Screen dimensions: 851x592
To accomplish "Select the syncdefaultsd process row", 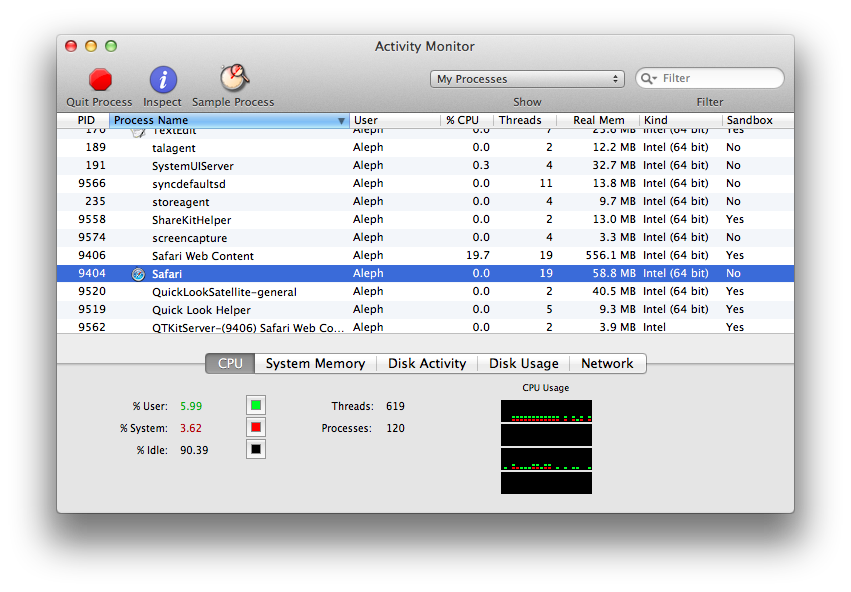I will pos(426,183).
